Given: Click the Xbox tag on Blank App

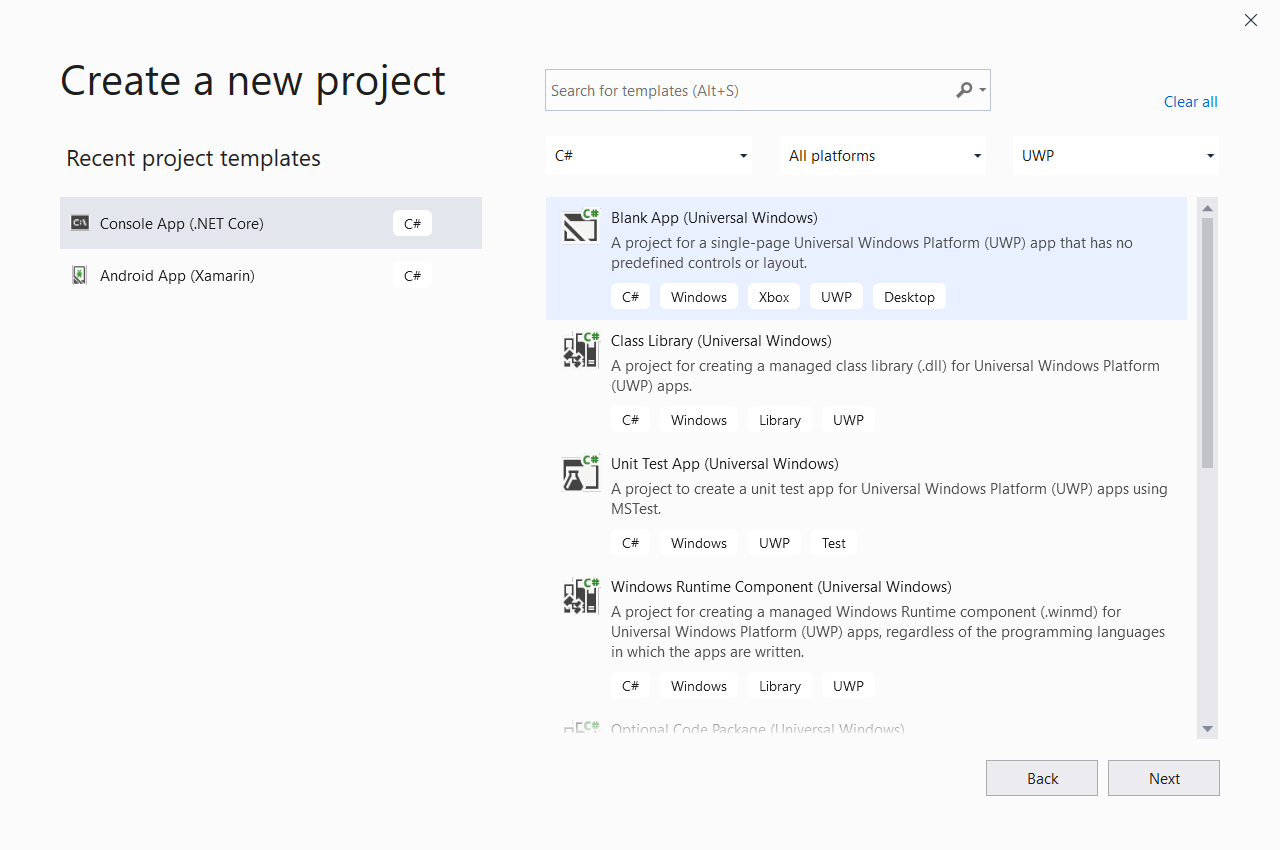Looking at the screenshot, I should pyautogui.click(x=774, y=297).
